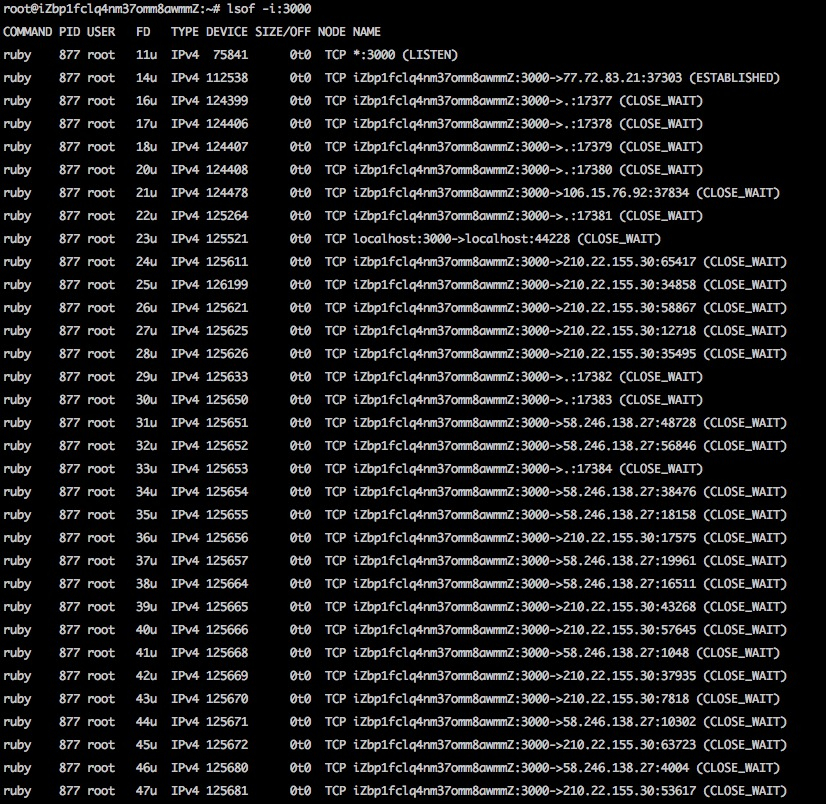Screen dimensions: 826x804
Task: Click port ":17378" connection entry
Action: pos(528,124)
